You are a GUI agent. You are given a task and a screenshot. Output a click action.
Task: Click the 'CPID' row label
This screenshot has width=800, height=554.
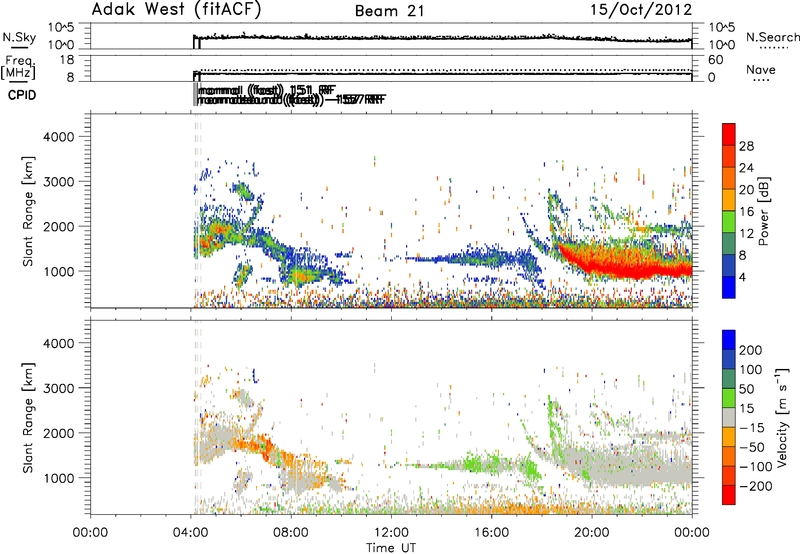(x=22, y=95)
